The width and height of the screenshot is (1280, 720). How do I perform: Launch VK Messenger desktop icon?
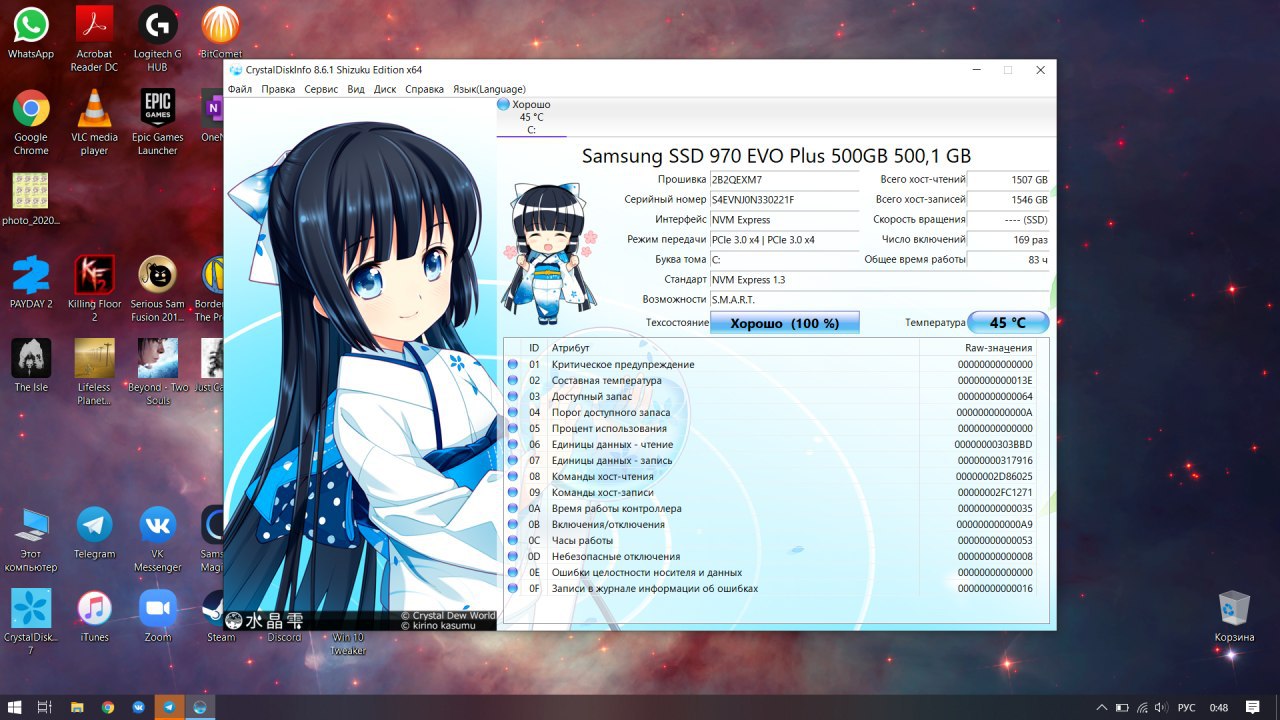157,540
